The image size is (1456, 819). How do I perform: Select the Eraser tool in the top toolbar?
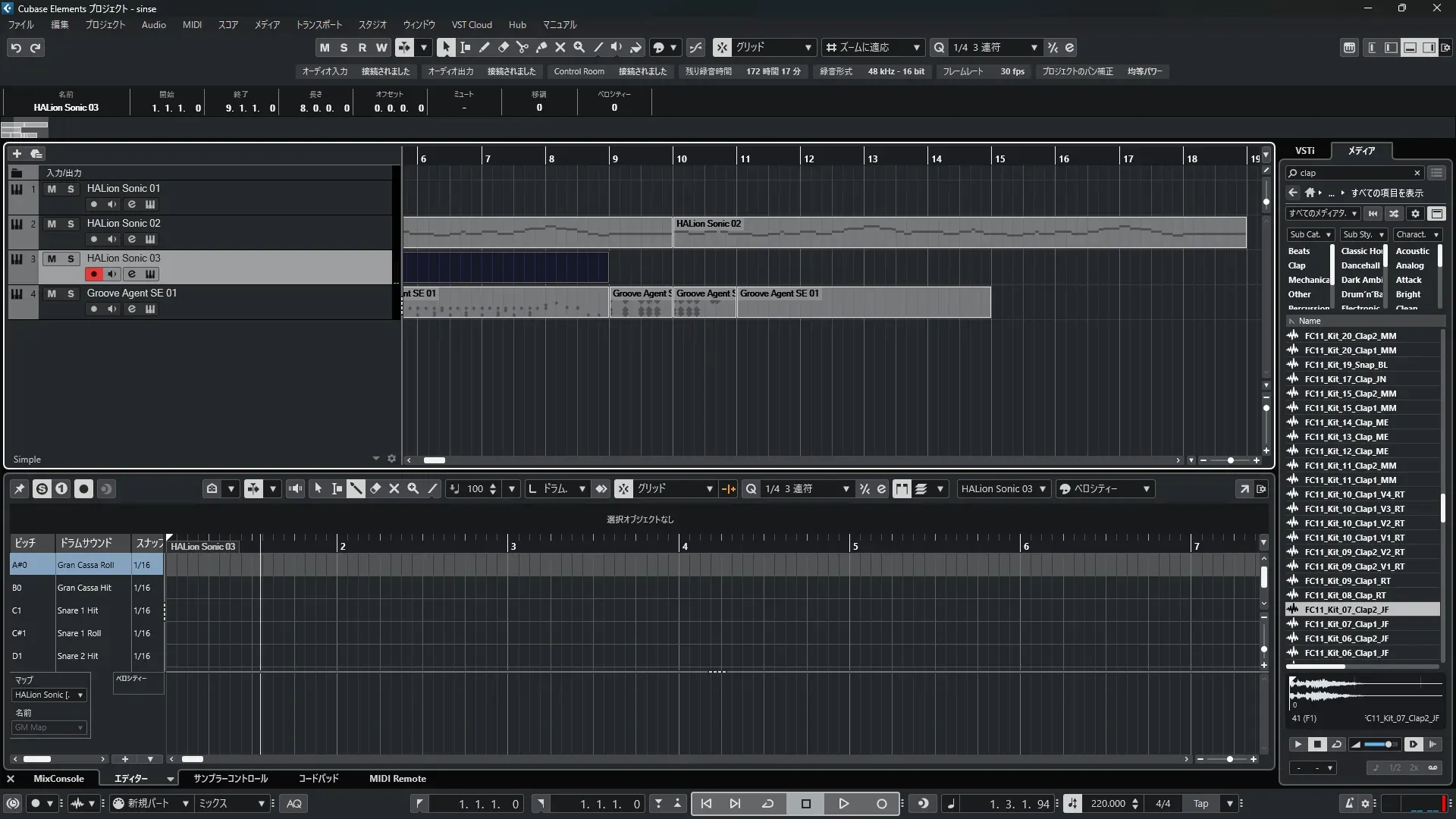503,47
